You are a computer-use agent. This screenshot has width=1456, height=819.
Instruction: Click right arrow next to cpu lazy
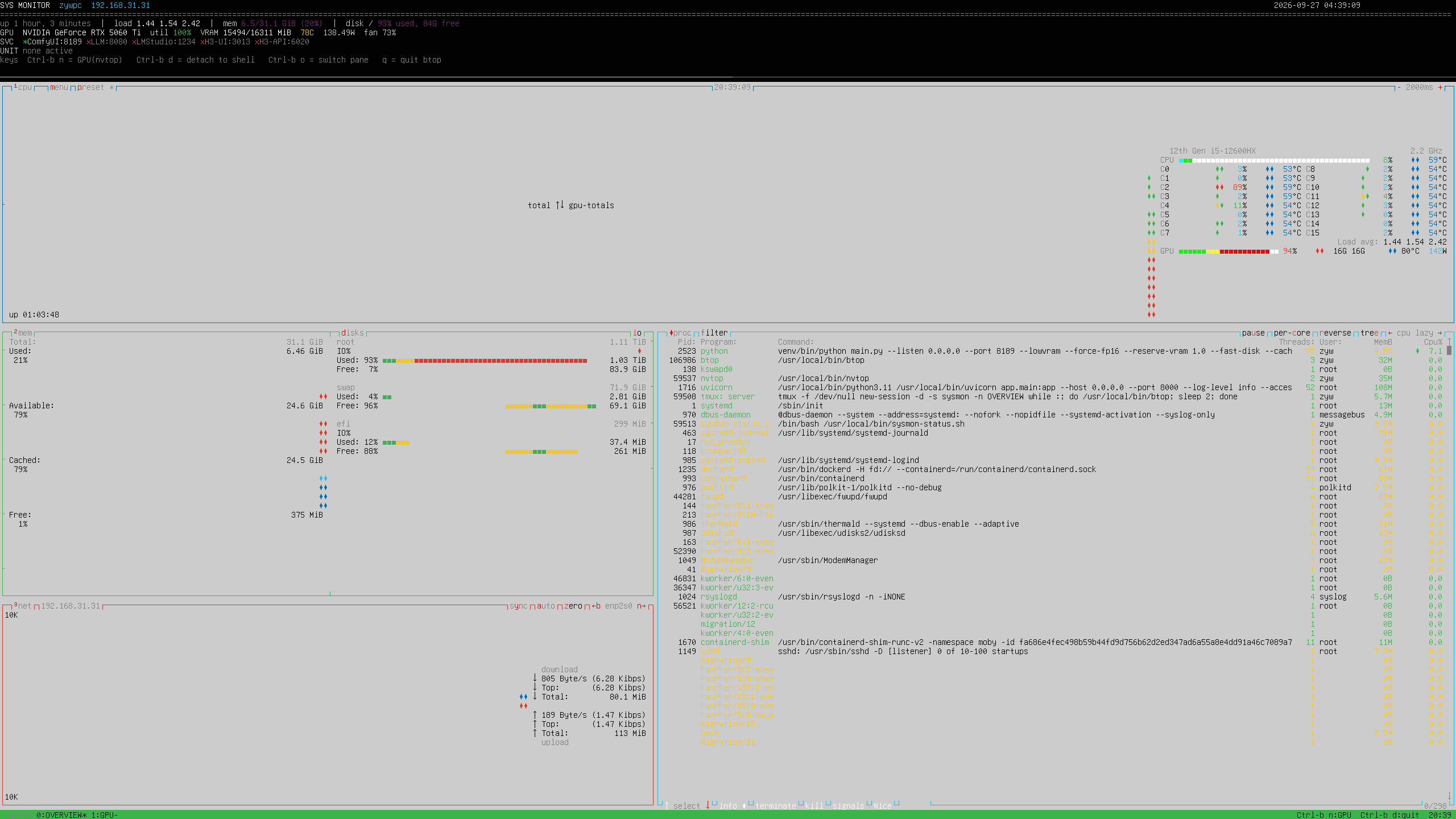[x=1440, y=333]
